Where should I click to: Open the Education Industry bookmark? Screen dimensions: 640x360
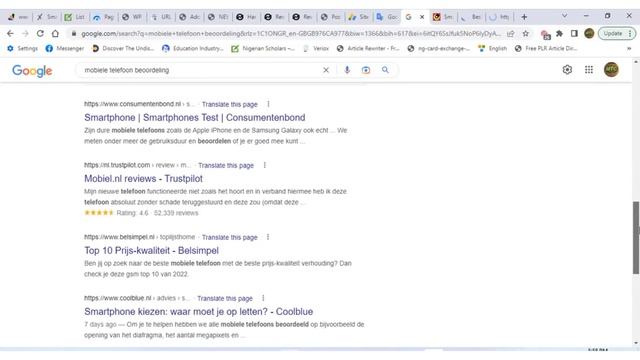click(x=193, y=48)
